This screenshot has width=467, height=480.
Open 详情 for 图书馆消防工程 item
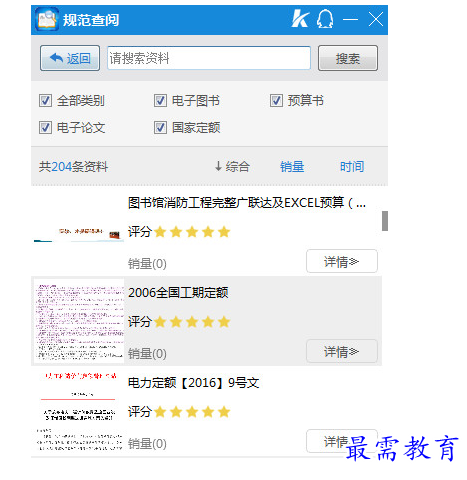click(x=342, y=261)
